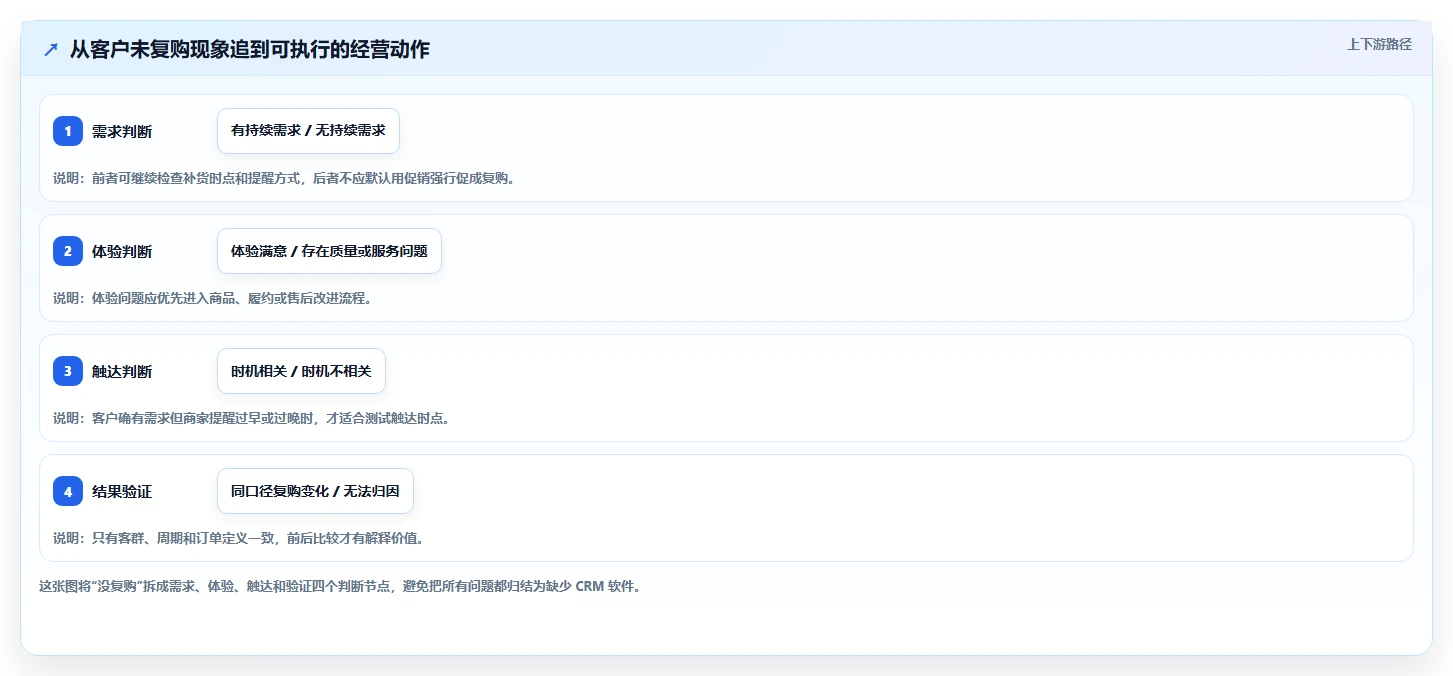This screenshot has width=1453, height=676.
Task: Click the note starting 说明：前者可继续检查补货时点
Action: (x=284, y=178)
